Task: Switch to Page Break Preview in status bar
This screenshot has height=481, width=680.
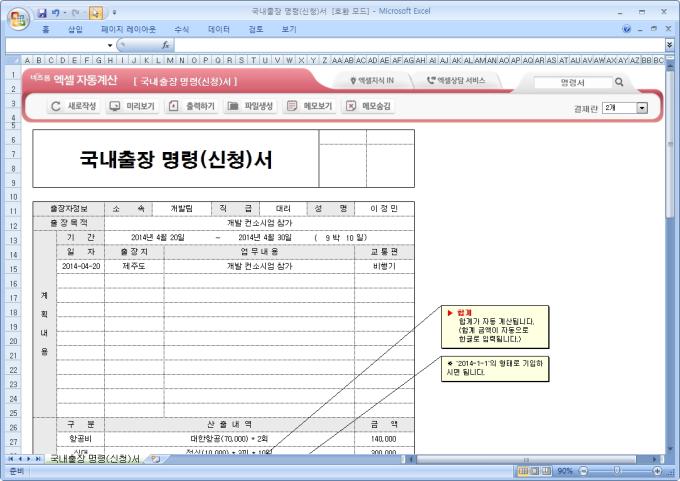Action: (x=546, y=471)
